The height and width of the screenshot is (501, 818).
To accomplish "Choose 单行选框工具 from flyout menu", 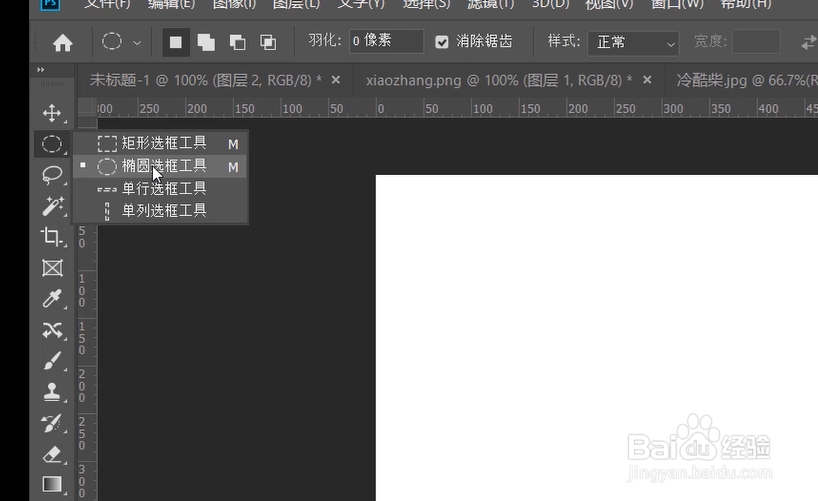I will (160, 188).
